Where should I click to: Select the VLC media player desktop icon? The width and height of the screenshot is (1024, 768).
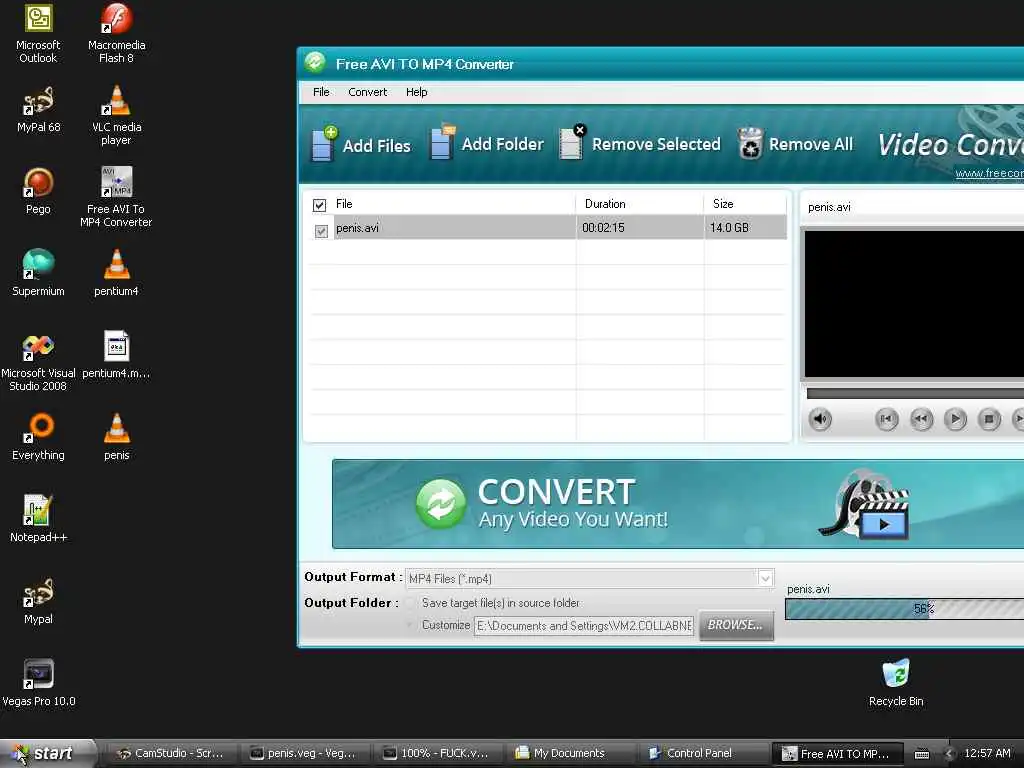pyautogui.click(x=116, y=116)
